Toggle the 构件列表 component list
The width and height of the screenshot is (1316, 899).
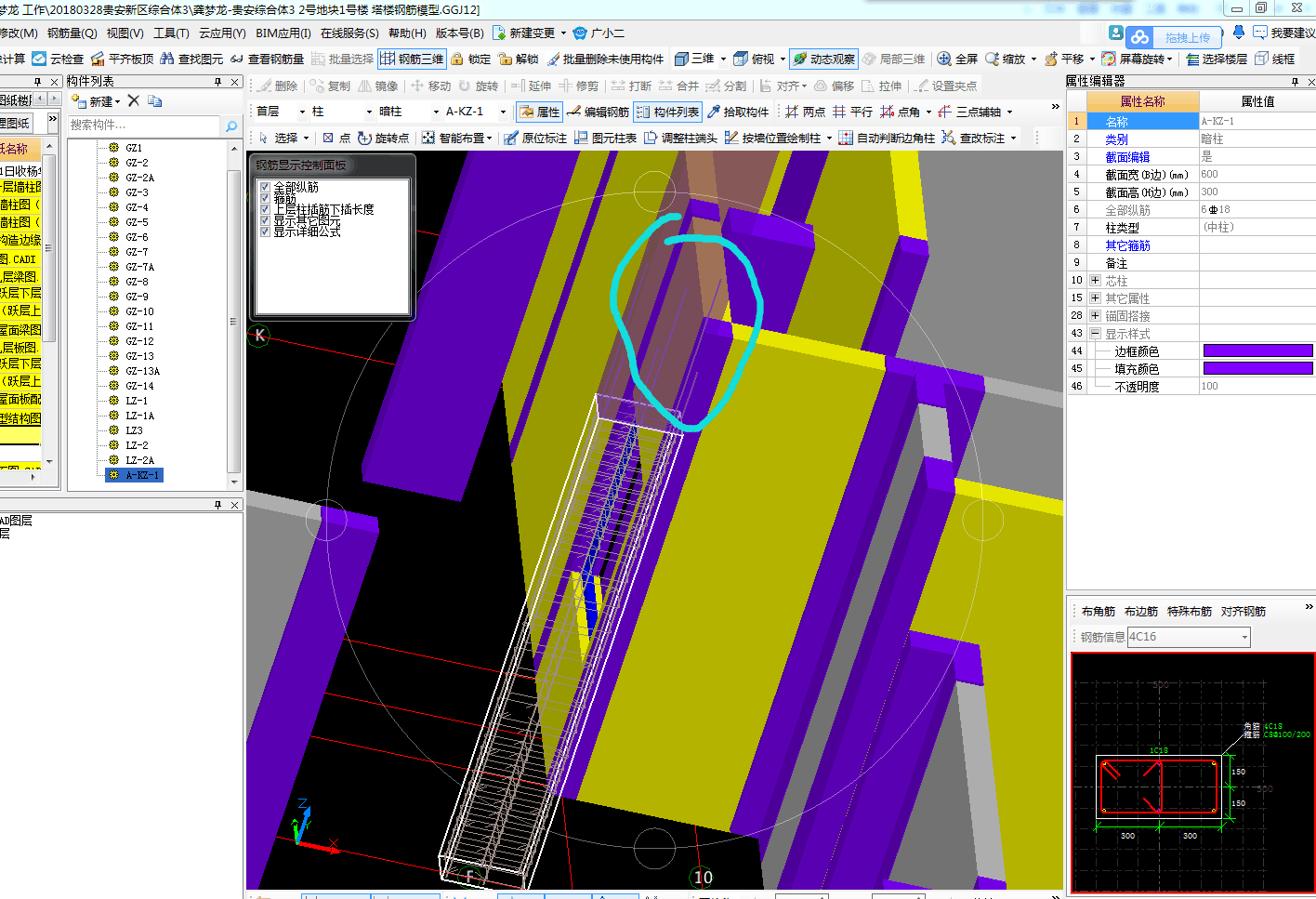tap(667, 112)
